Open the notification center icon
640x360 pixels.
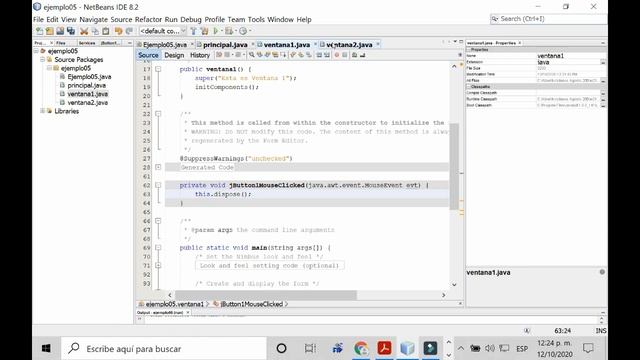point(588,348)
